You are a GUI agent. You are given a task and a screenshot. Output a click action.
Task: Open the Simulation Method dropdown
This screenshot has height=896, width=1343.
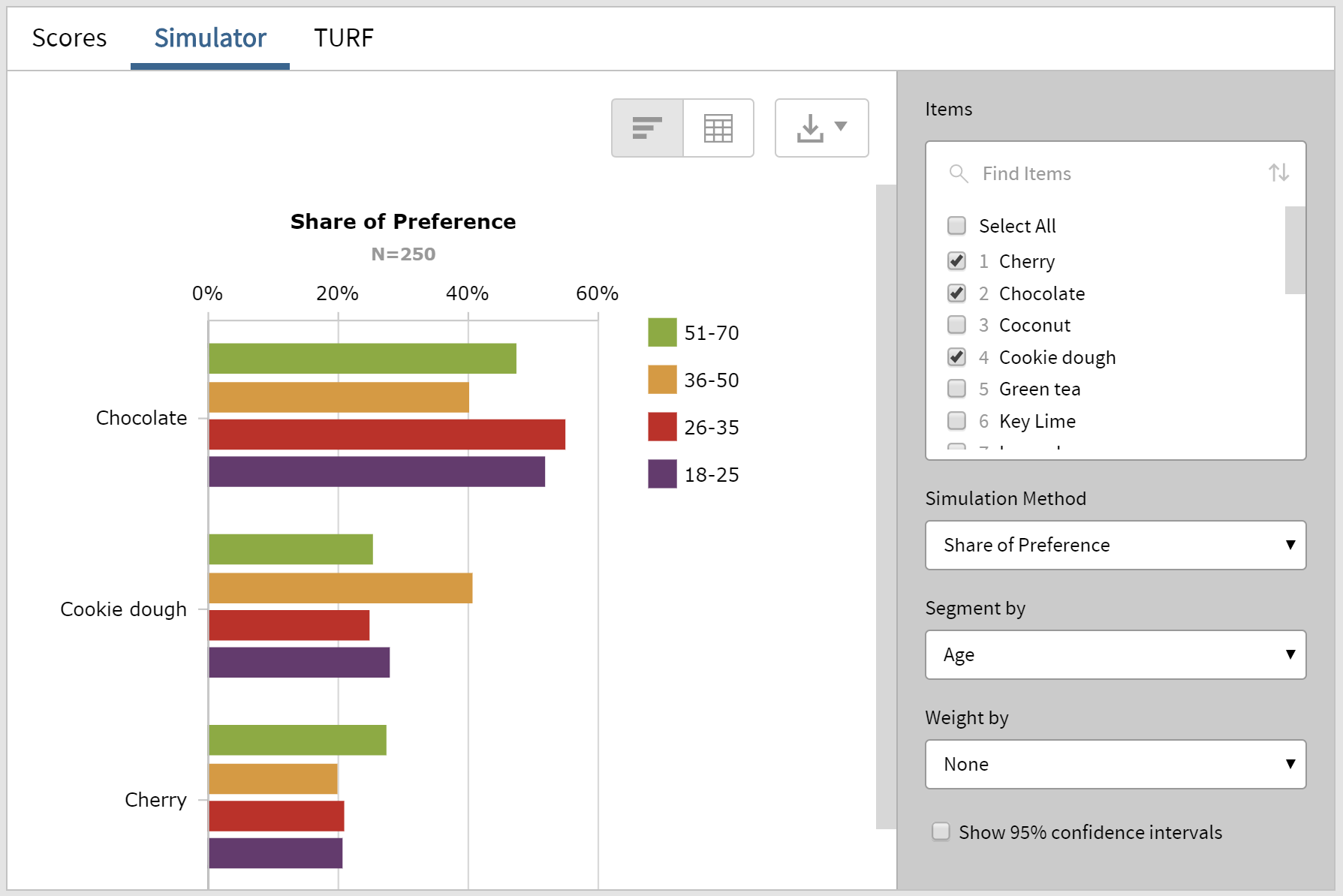click(x=1116, y=545)
